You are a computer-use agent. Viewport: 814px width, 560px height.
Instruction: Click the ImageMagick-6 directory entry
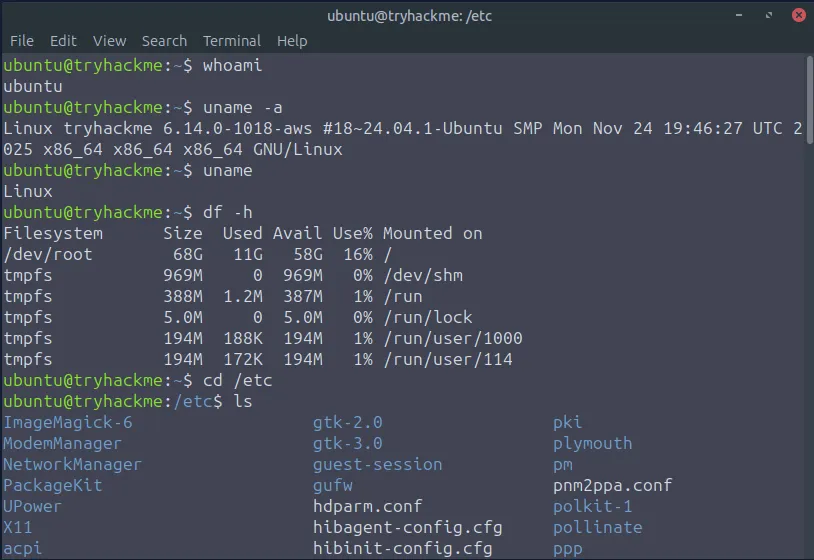[67, 422]
